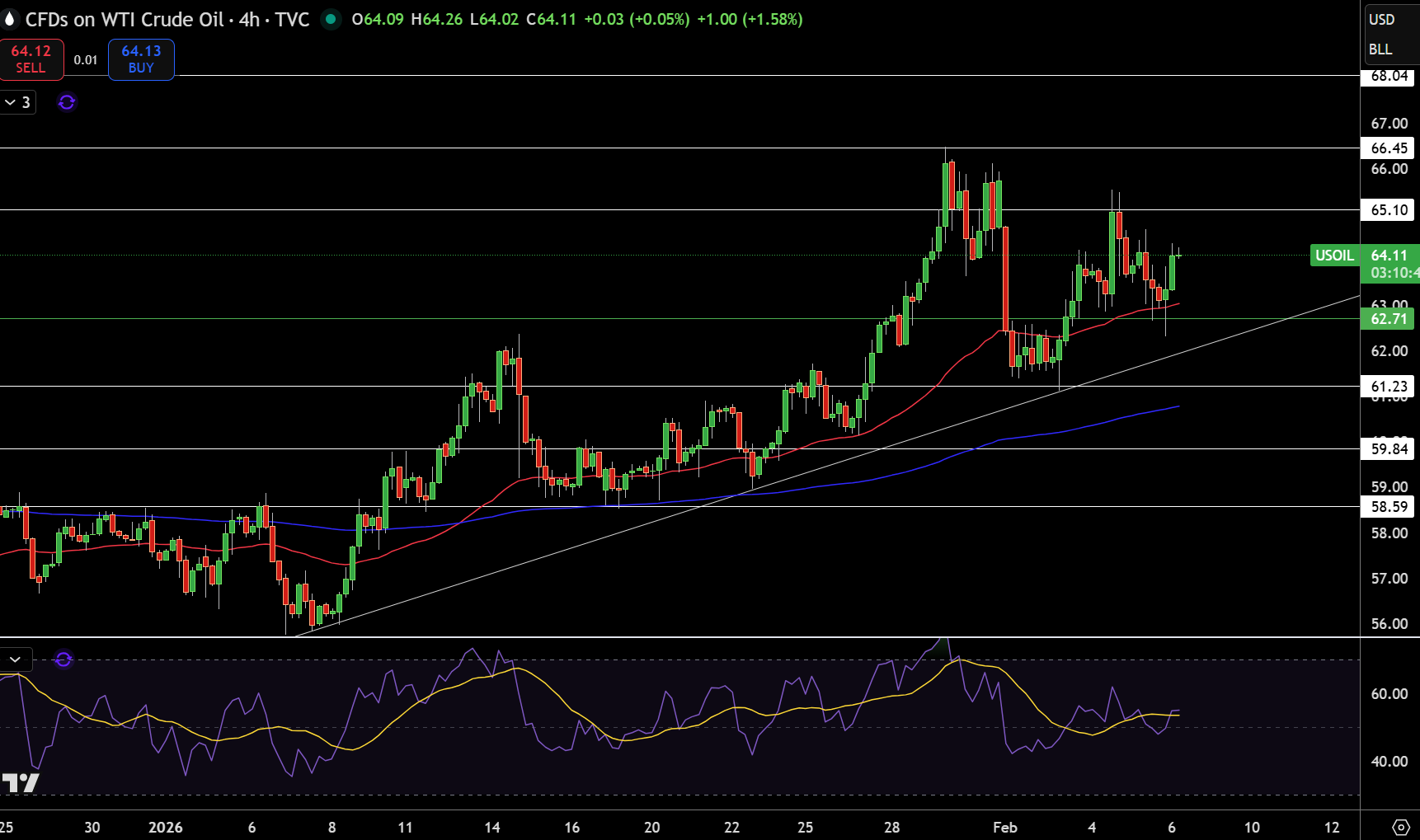Collapse the indicator legend showing 3
This screenshot has width=1420, height=840.
point(18,102)
